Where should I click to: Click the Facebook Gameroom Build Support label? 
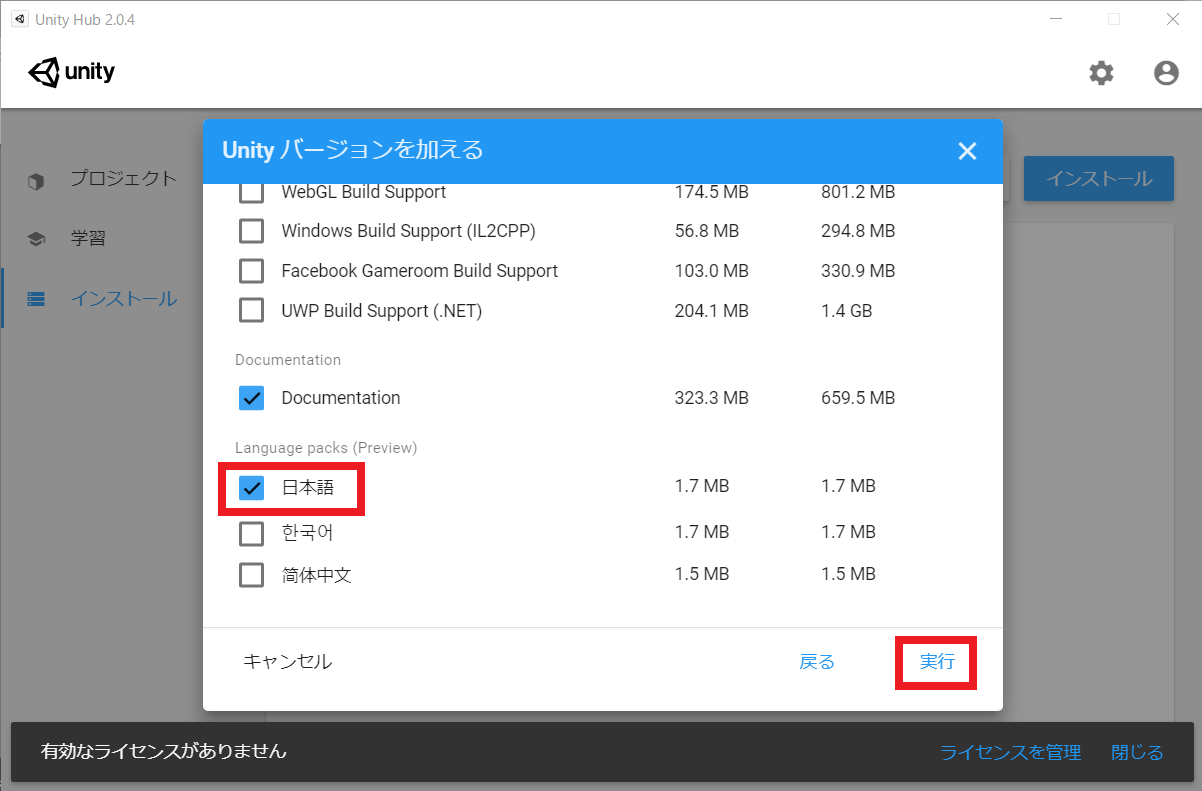(420, 271)
